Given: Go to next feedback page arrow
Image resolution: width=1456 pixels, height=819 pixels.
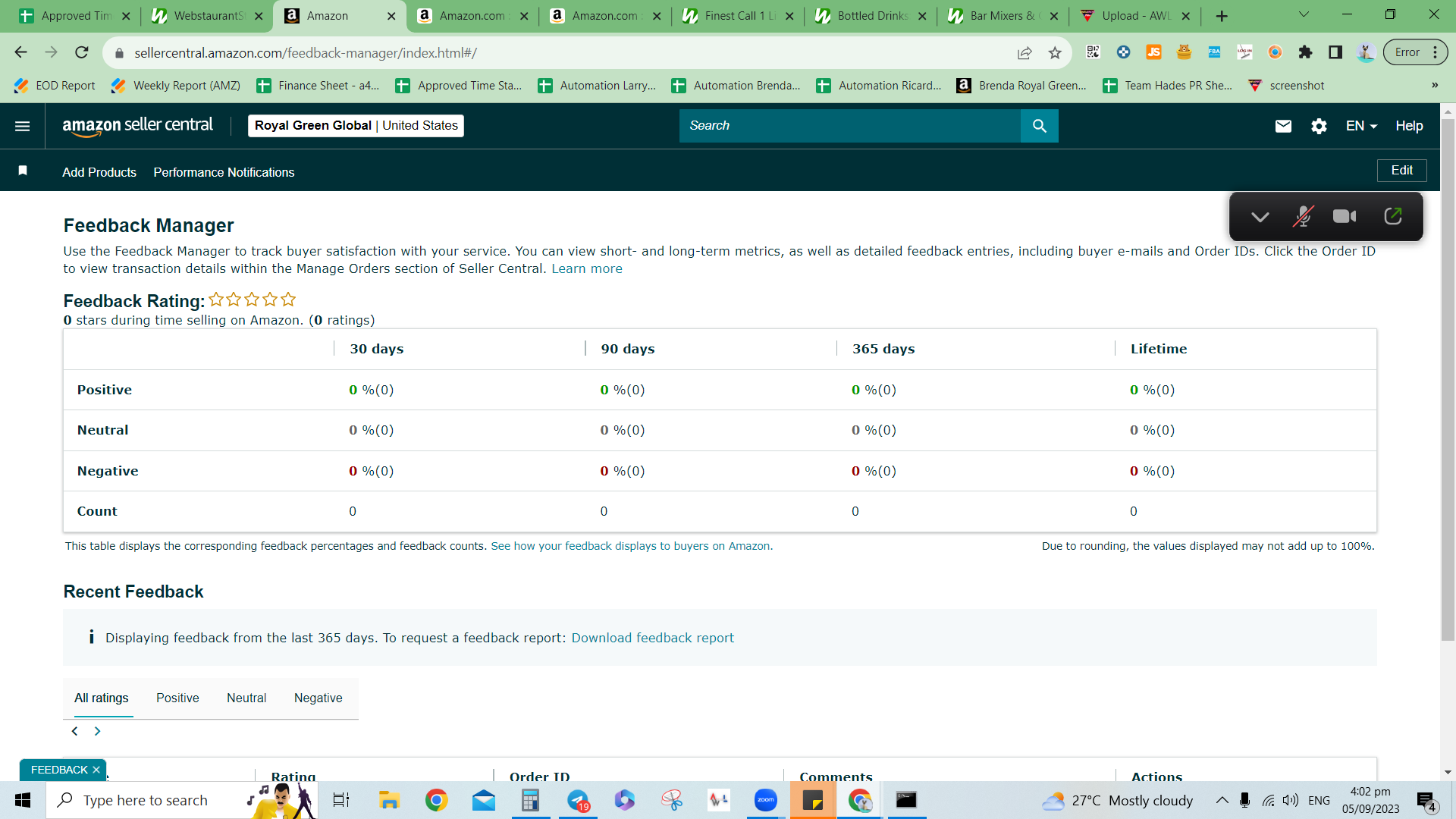Looking at the screenshot, I should [97, 731].
